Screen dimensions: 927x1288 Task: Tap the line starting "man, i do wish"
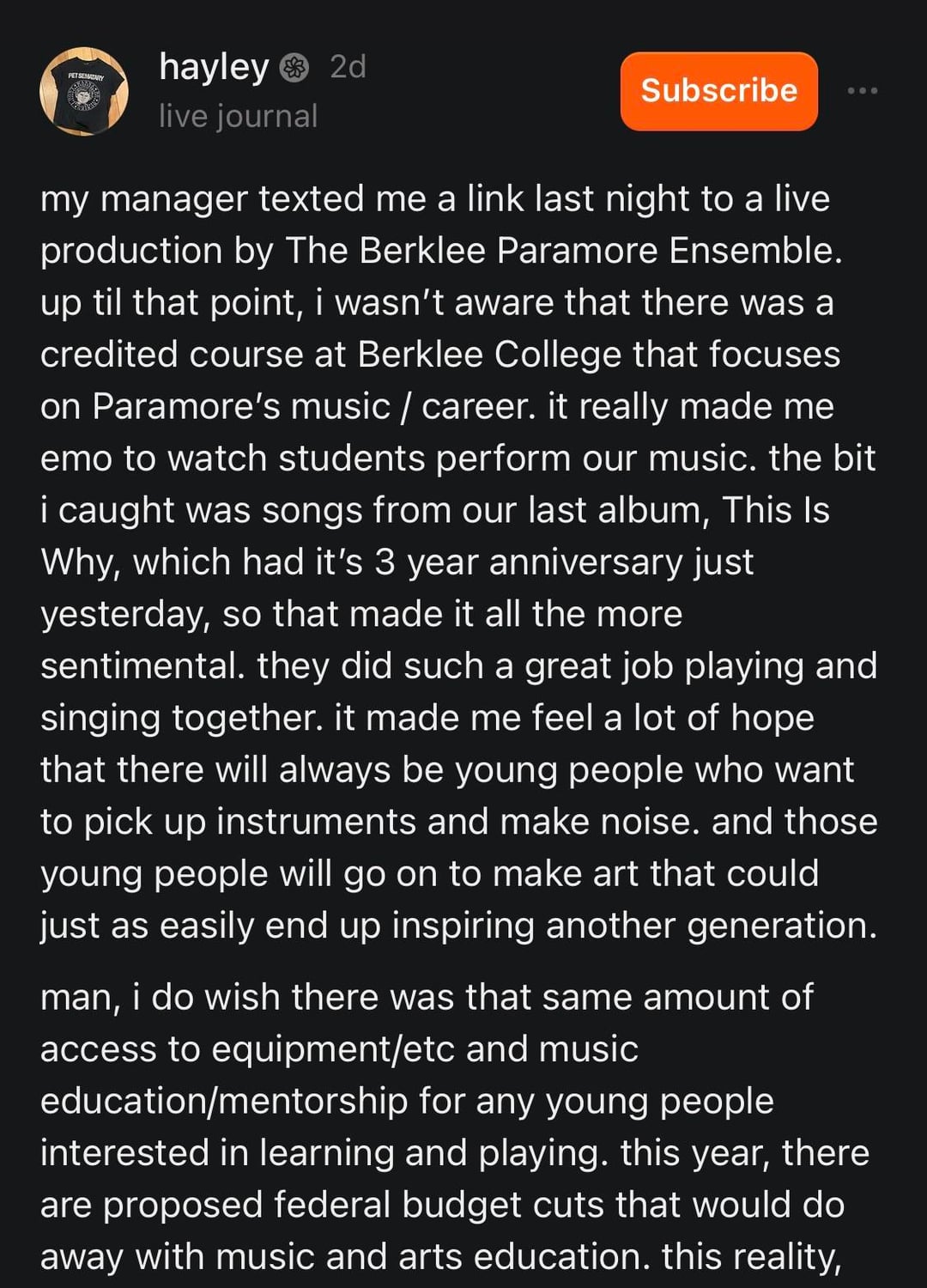(426, 998)
